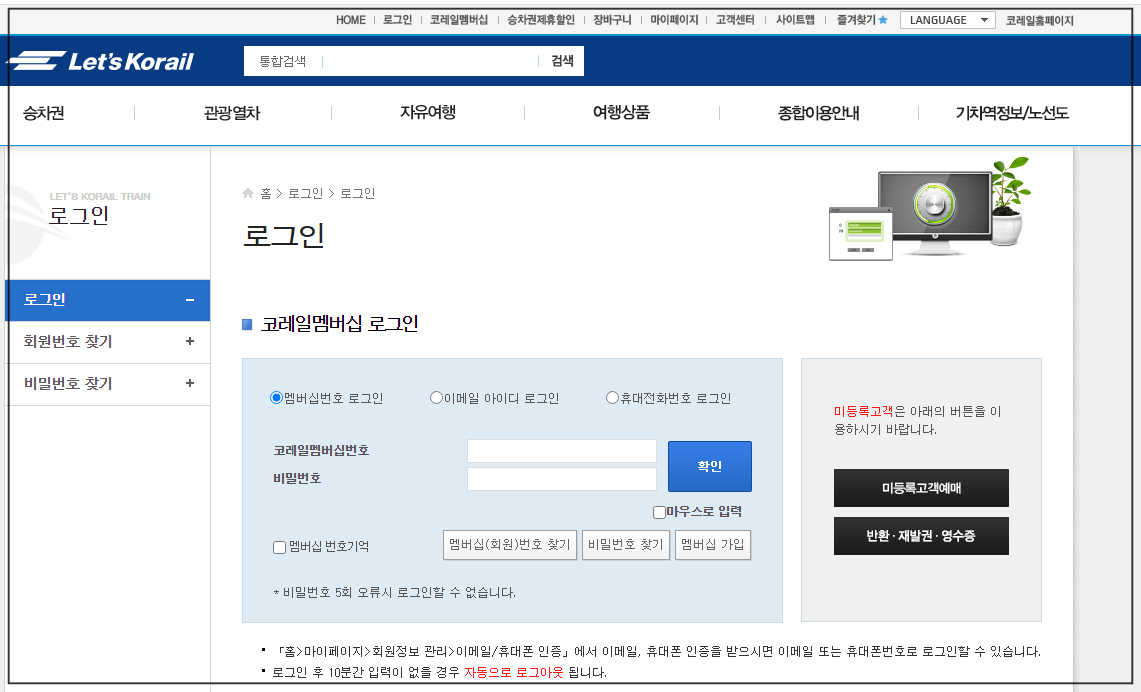Click the 멤버십 가입 button
This screenshot has height=692, width=1141.
coord(712,545)
